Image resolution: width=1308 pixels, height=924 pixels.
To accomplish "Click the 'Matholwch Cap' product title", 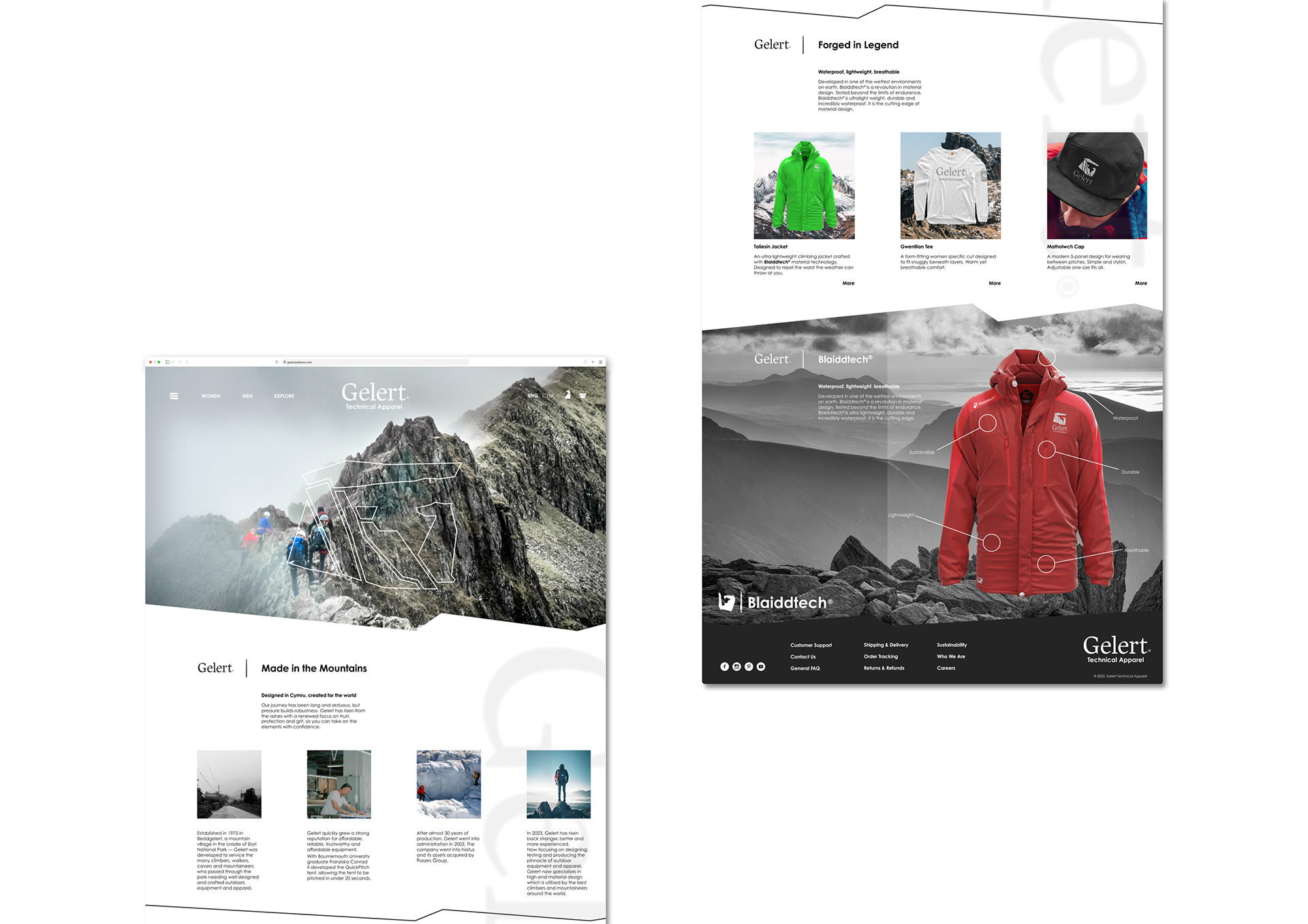I will point(1065,246).
